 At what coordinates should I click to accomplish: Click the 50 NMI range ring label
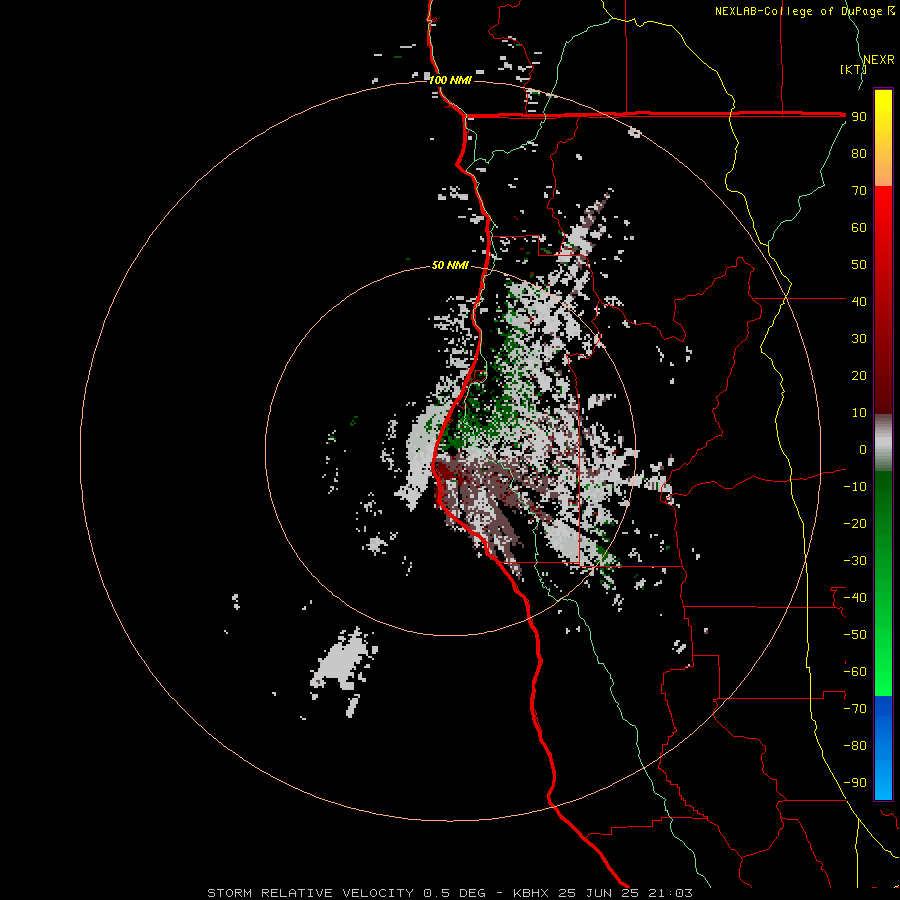(450, 265)
